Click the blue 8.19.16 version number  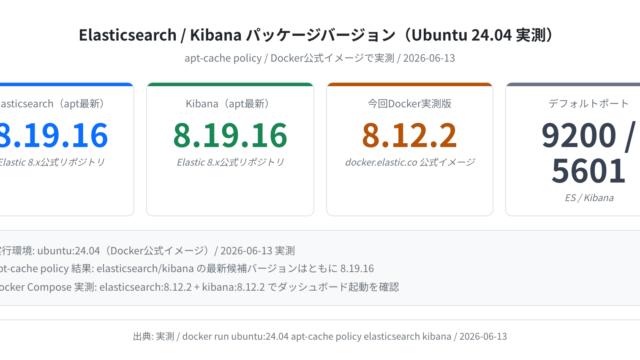point(54,136)
